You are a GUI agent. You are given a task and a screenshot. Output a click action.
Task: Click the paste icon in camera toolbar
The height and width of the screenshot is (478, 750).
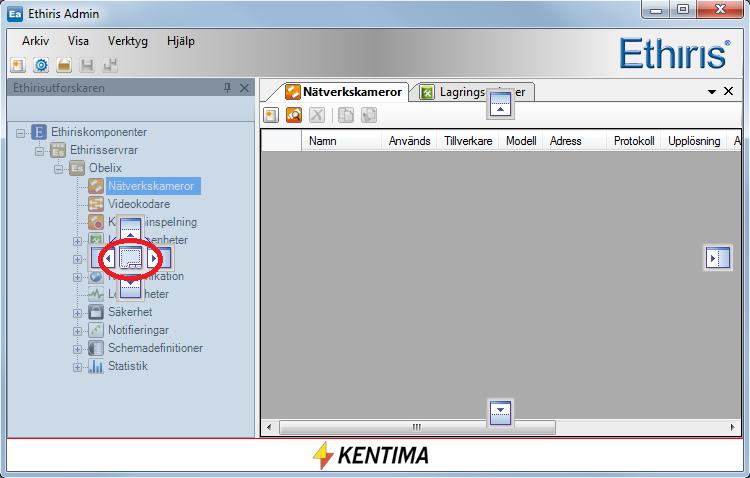point(369,115)
